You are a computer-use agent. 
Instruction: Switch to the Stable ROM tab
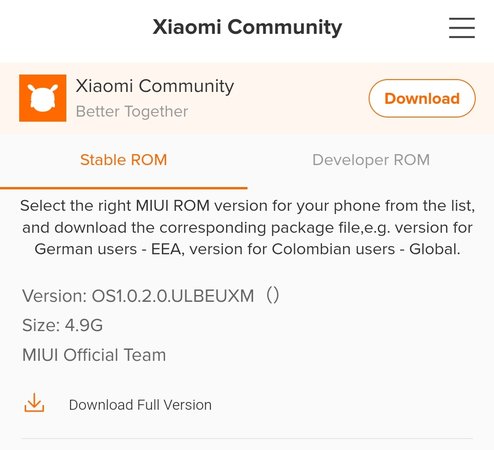point(123,160)
